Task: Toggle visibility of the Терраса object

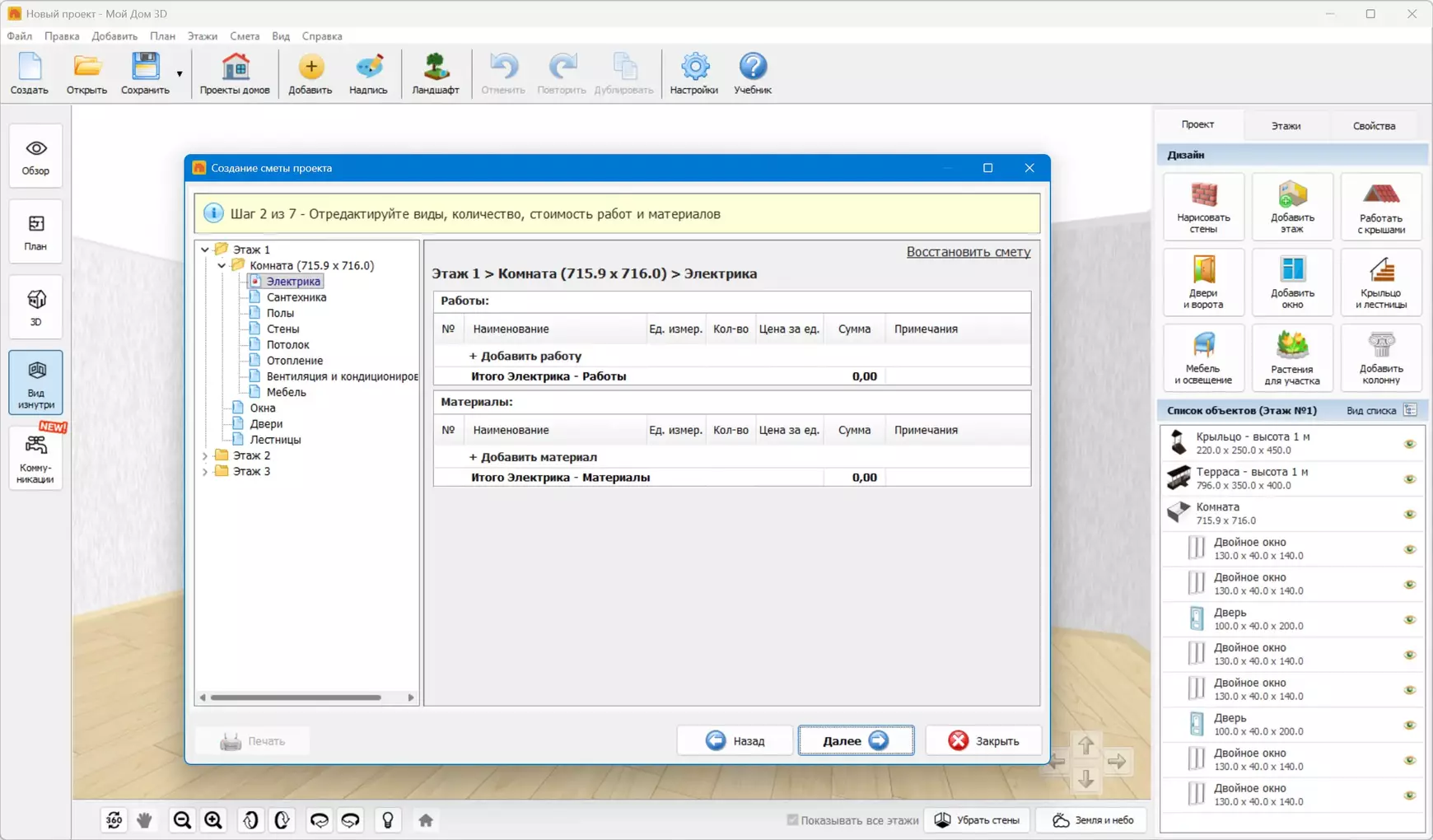Action: click(1409, 479)
